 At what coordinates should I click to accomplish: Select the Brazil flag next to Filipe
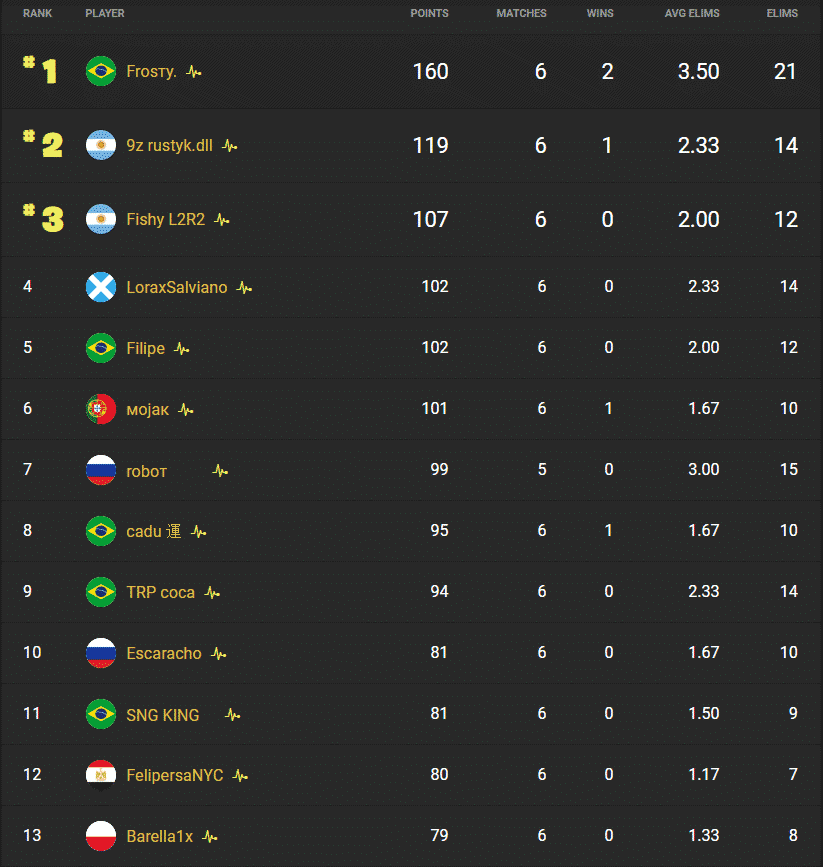[x=100, y=348]
